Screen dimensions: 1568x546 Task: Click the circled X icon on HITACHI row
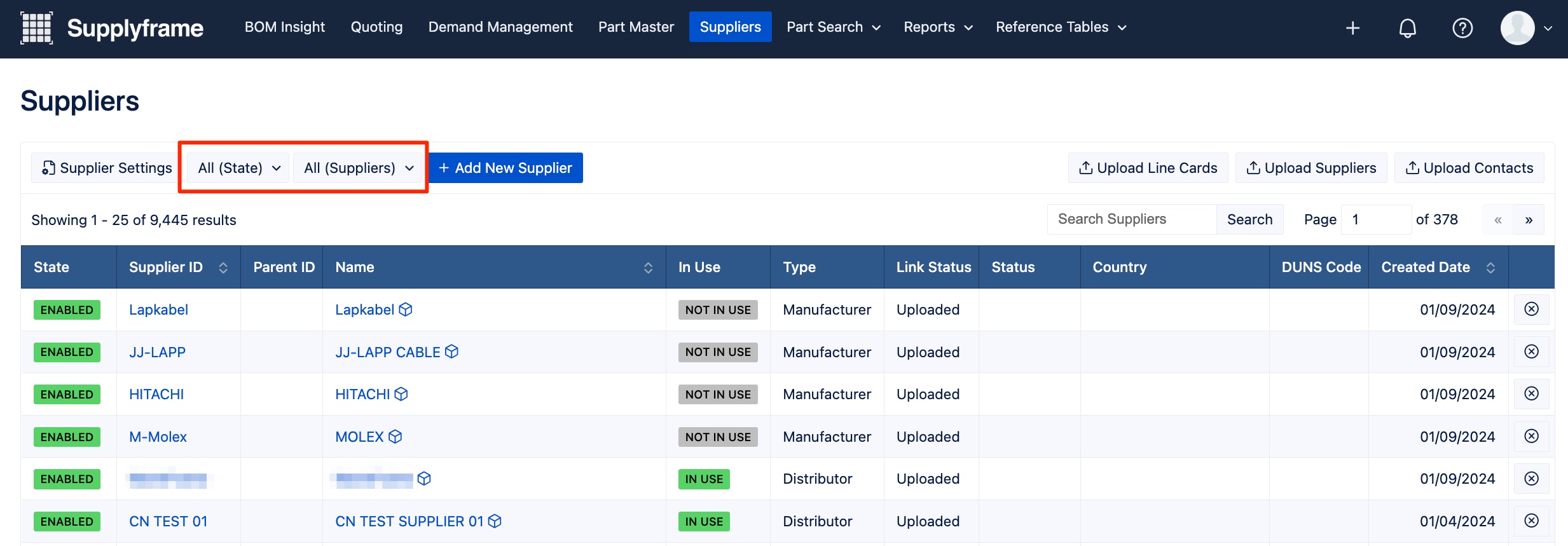pyautogui.click(x=1531, y=393)
